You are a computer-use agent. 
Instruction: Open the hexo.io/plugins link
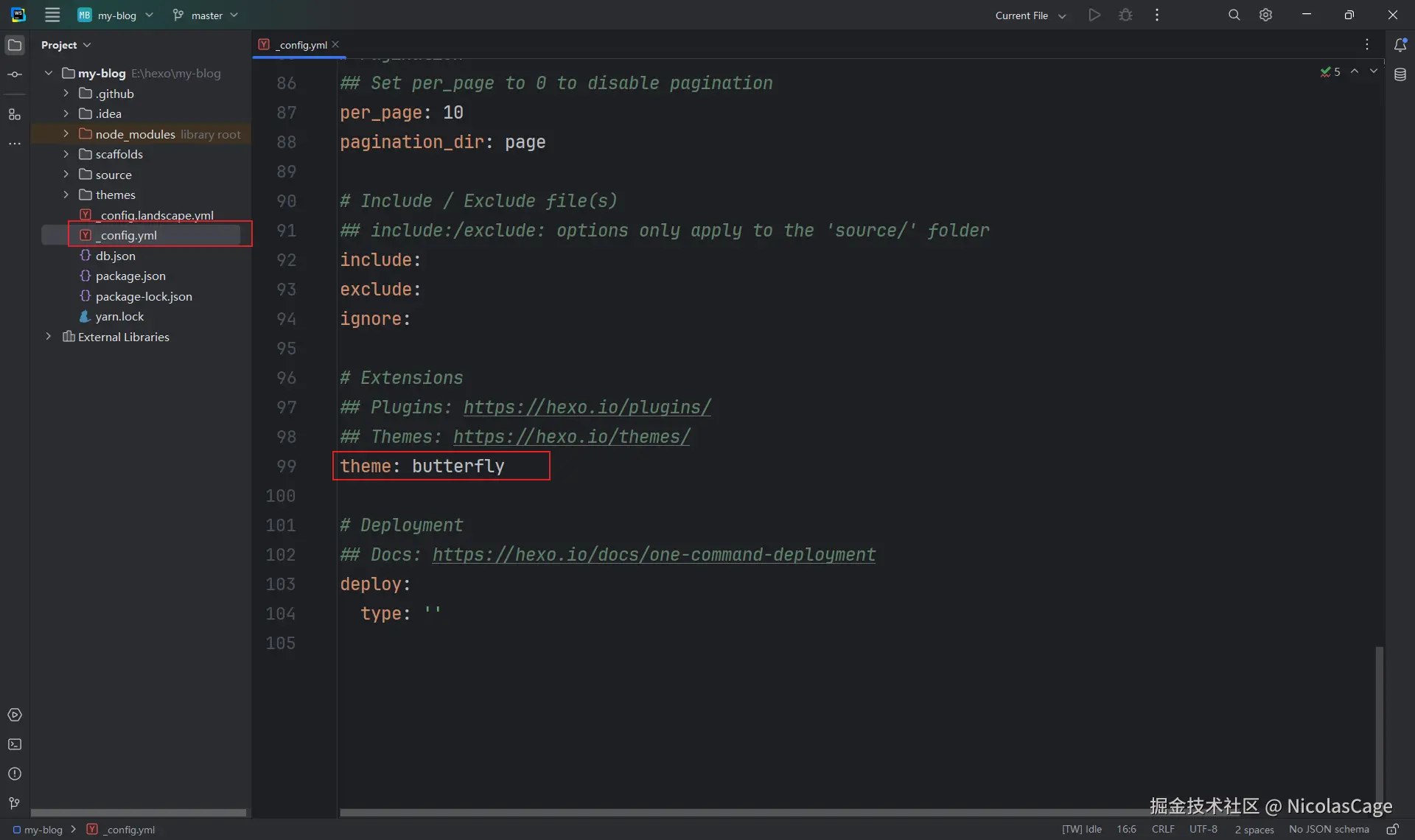pos(587,407)
